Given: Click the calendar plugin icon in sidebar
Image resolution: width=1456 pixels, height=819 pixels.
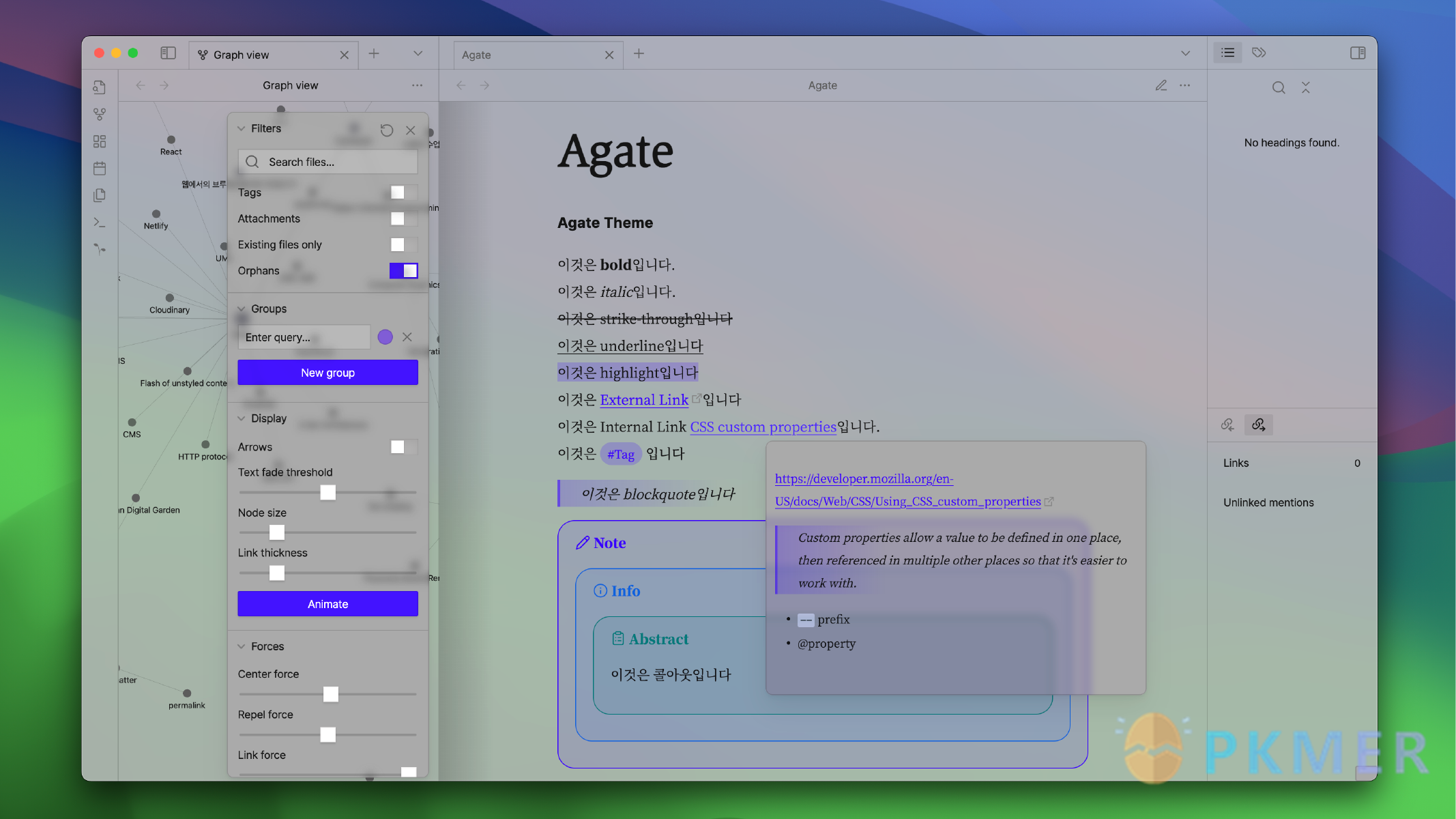Looking at the screenshot, I should (99, 168).
